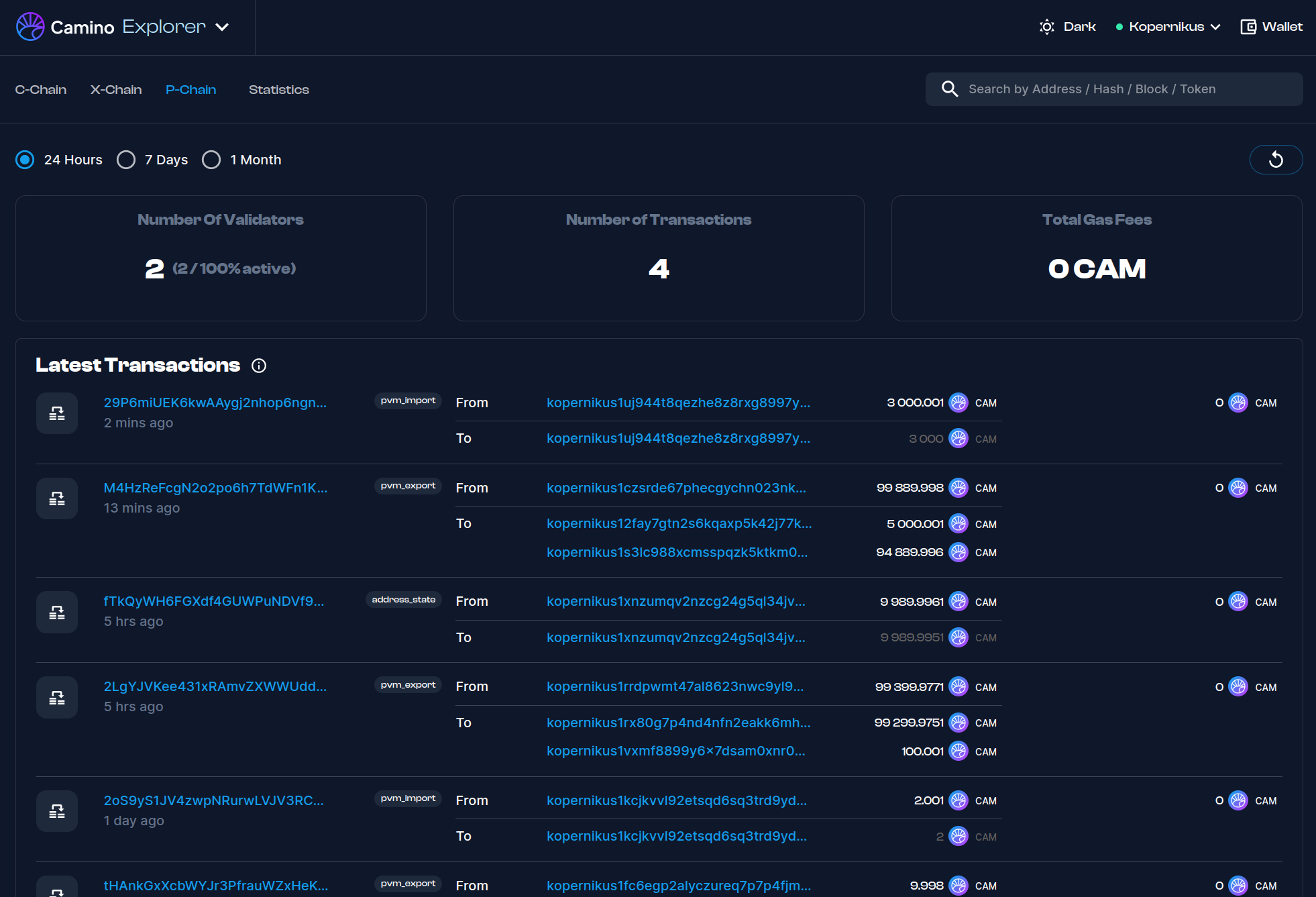Select the 7 Days radio button

pos(126,160)
